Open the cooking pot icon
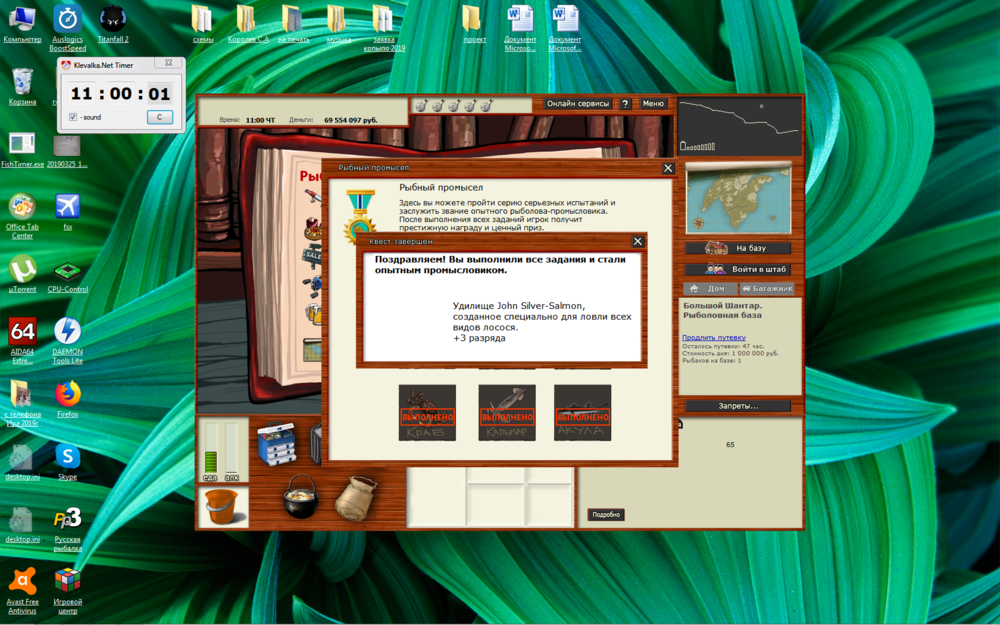1000x625 pixels. [299, 497]
